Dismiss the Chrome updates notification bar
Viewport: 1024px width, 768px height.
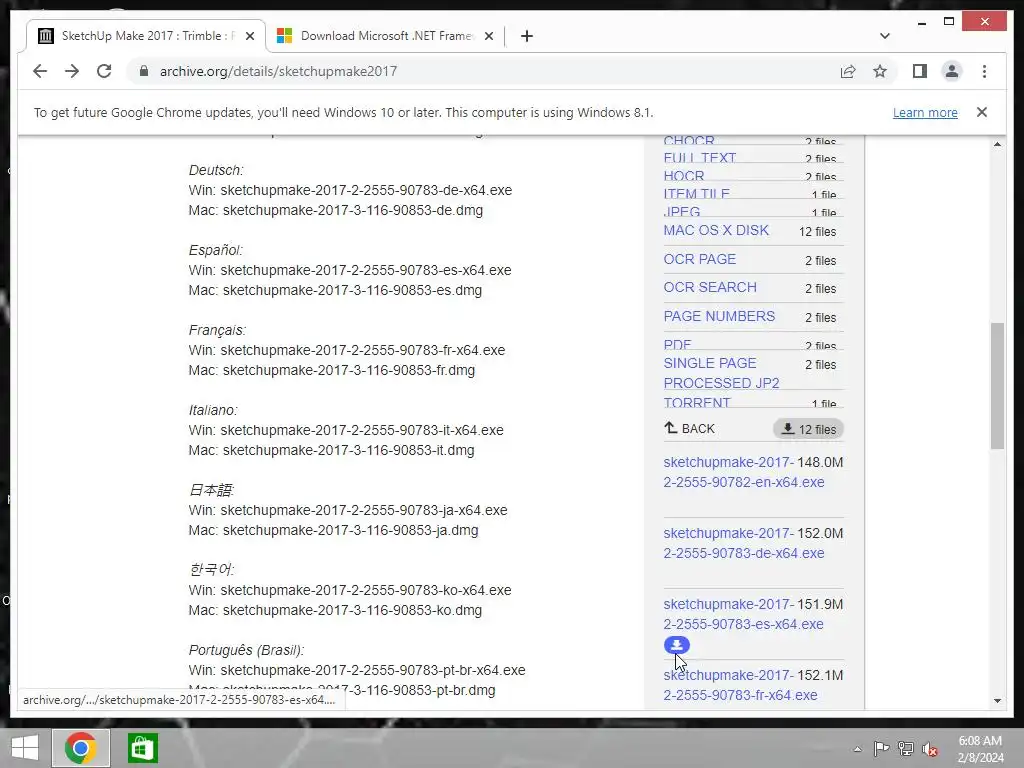tap(982, 112)
